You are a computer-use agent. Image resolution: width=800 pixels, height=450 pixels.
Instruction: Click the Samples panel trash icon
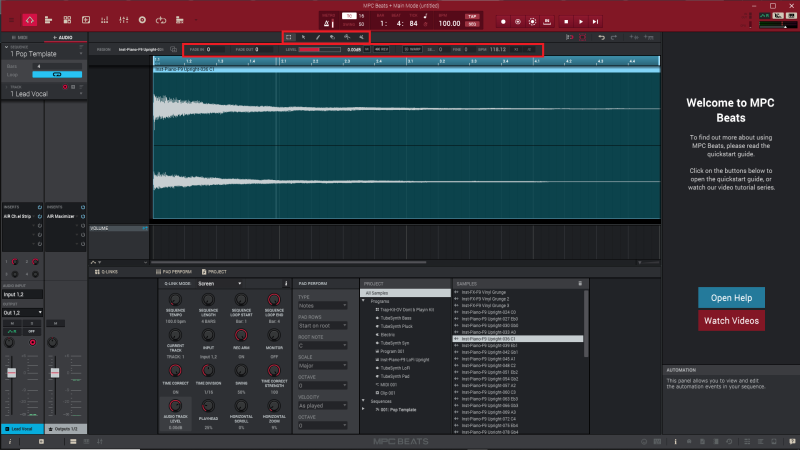pos(579,283)
